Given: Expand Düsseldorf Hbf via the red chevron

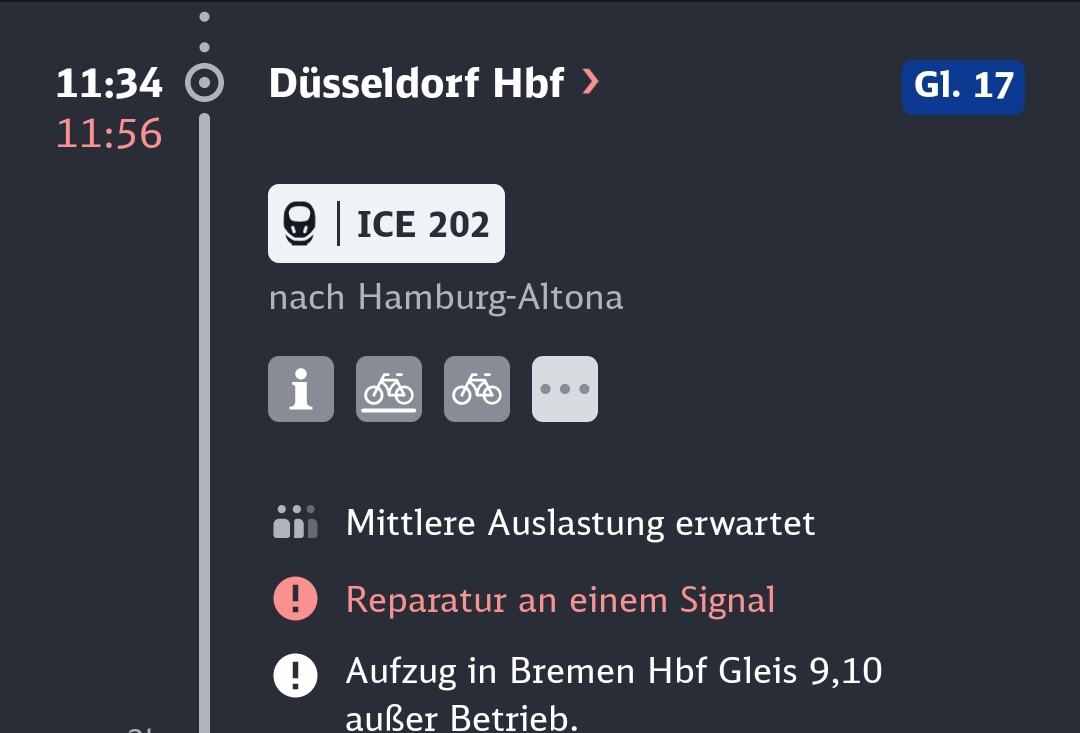Looking at the screenshot, I should tap(590, 82).
